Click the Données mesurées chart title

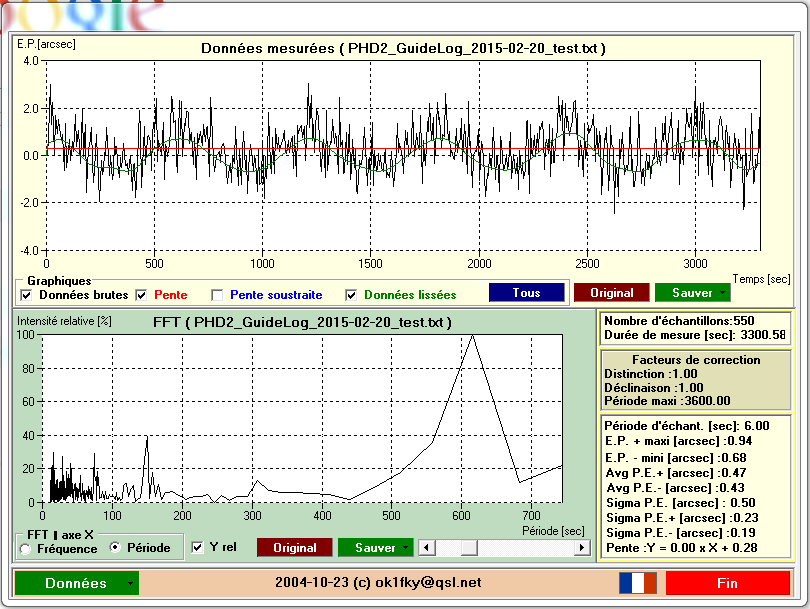(x=403, y=49)
